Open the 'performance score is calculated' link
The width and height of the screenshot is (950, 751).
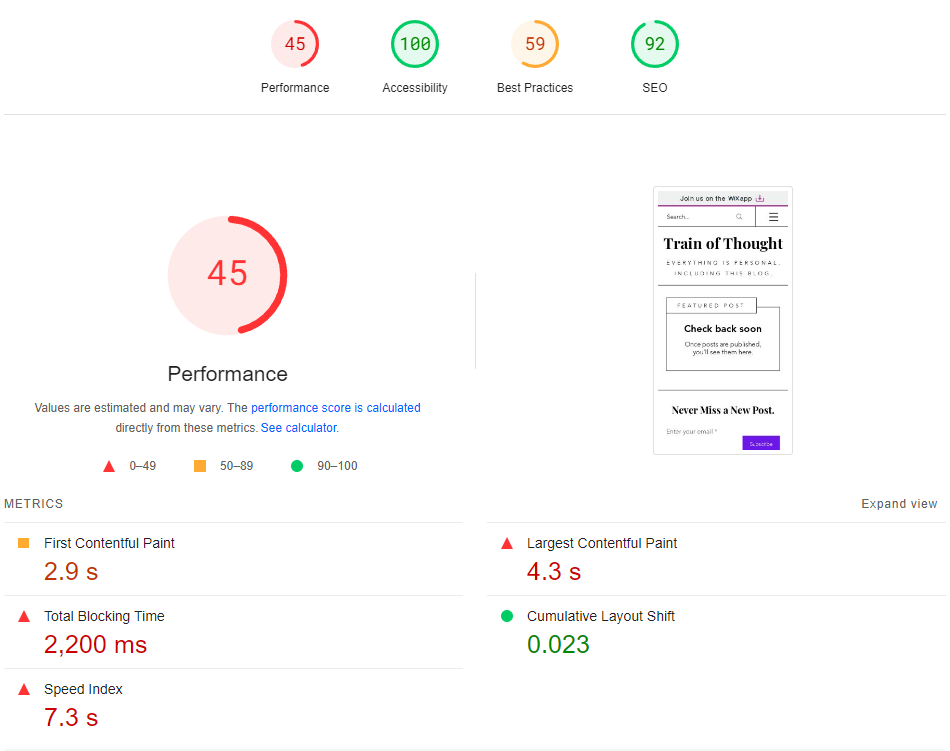[x=336, y=408]
